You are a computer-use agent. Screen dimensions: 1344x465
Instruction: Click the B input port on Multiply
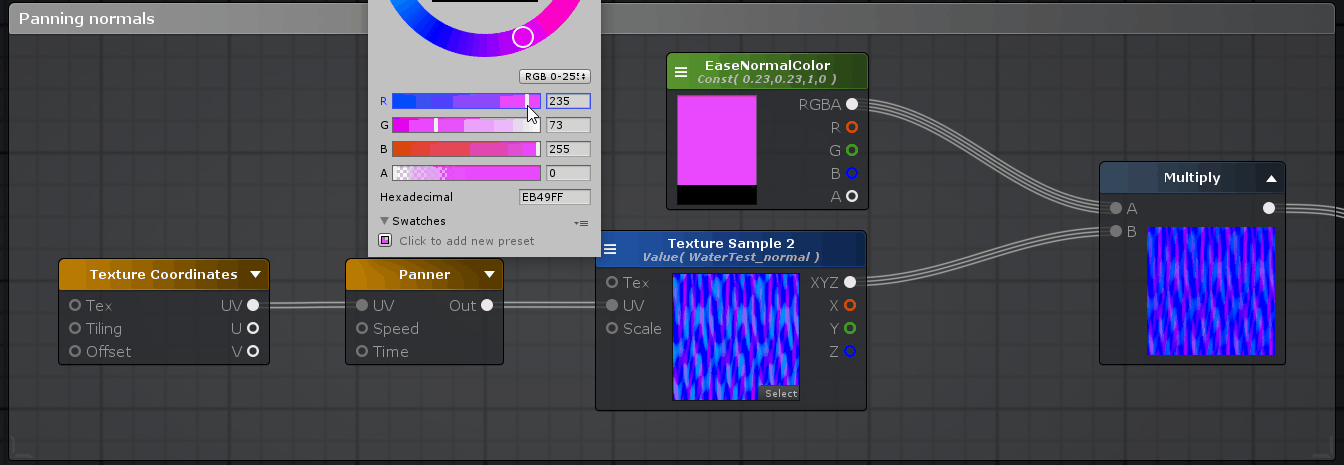coord(1116,232)
